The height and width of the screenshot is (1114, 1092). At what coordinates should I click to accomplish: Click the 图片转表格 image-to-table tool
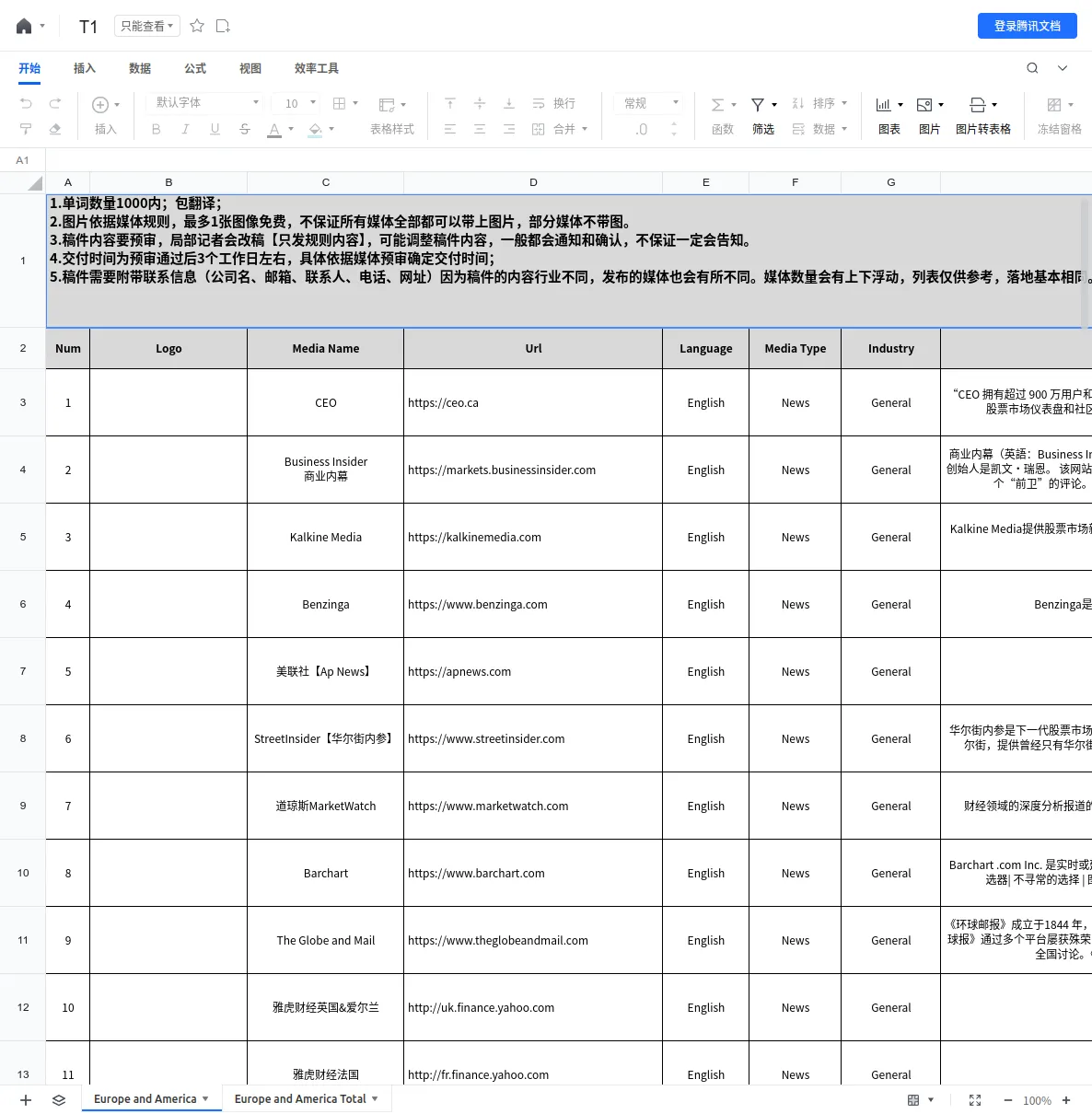pos(983,116)
